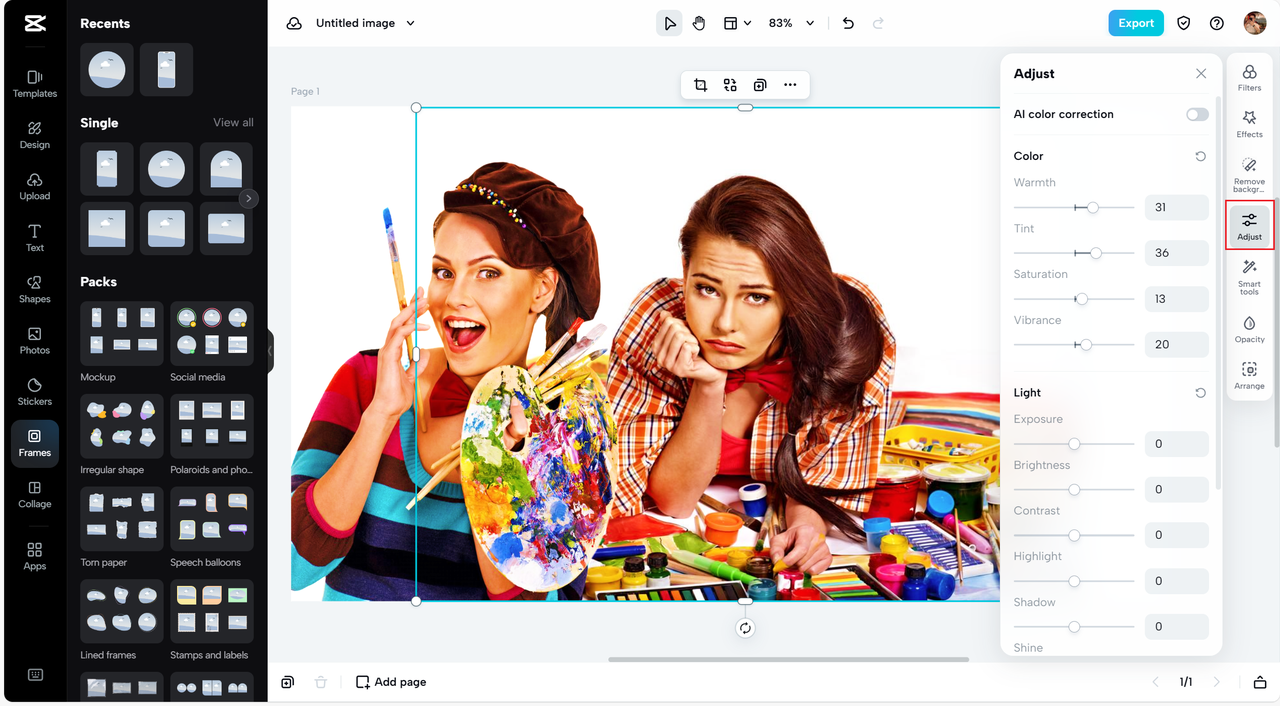This screenshot has width=1280, height=706.
Task: Click the canvas horizontal scrollbar
Action: coord(789,660)
